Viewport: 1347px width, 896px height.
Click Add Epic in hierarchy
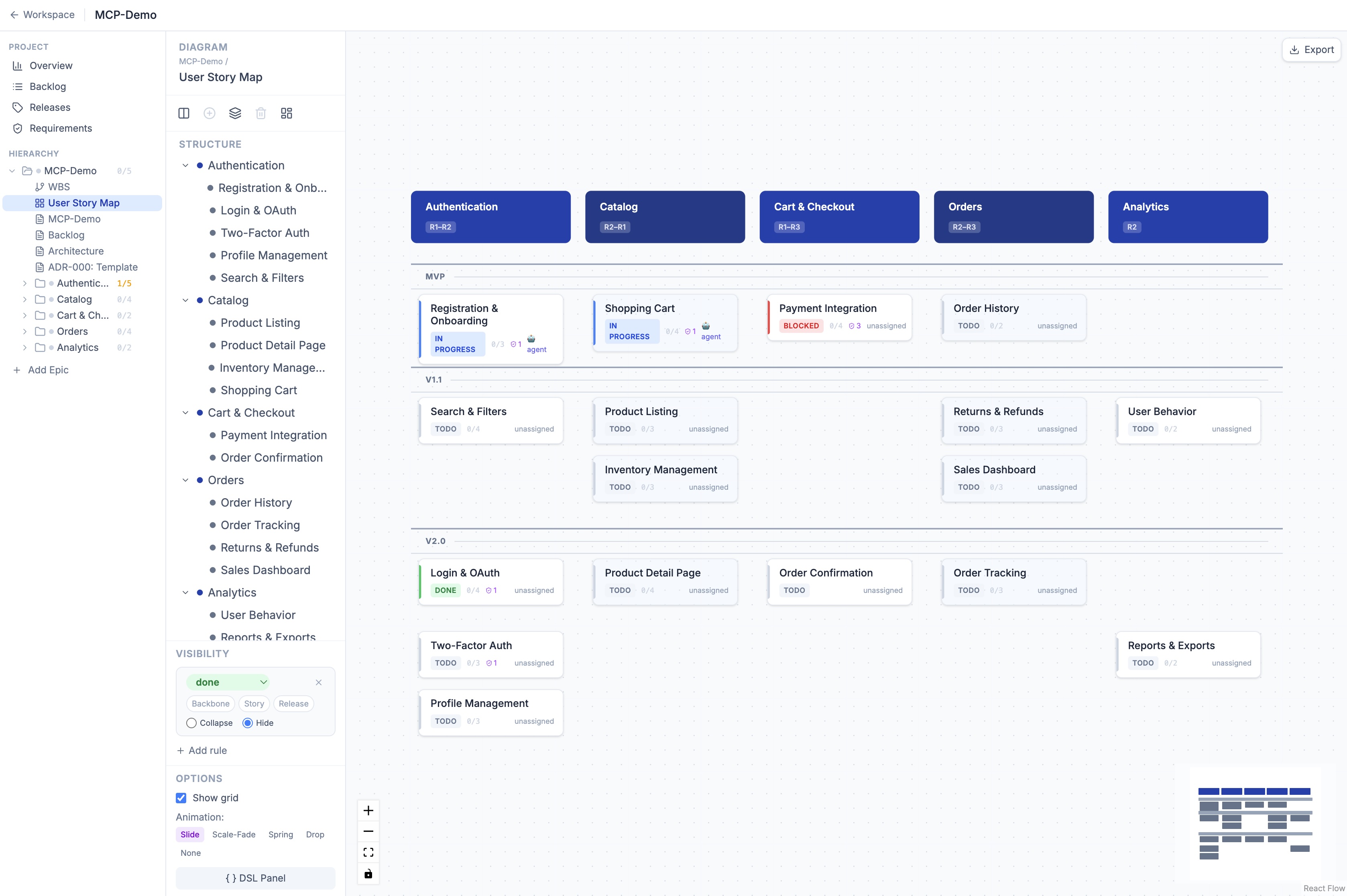[41, 370]
